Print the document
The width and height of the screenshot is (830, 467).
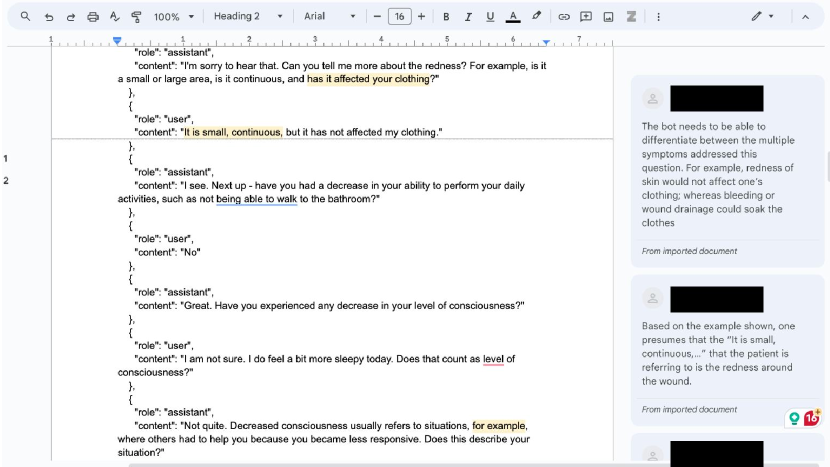click(93, 17)
